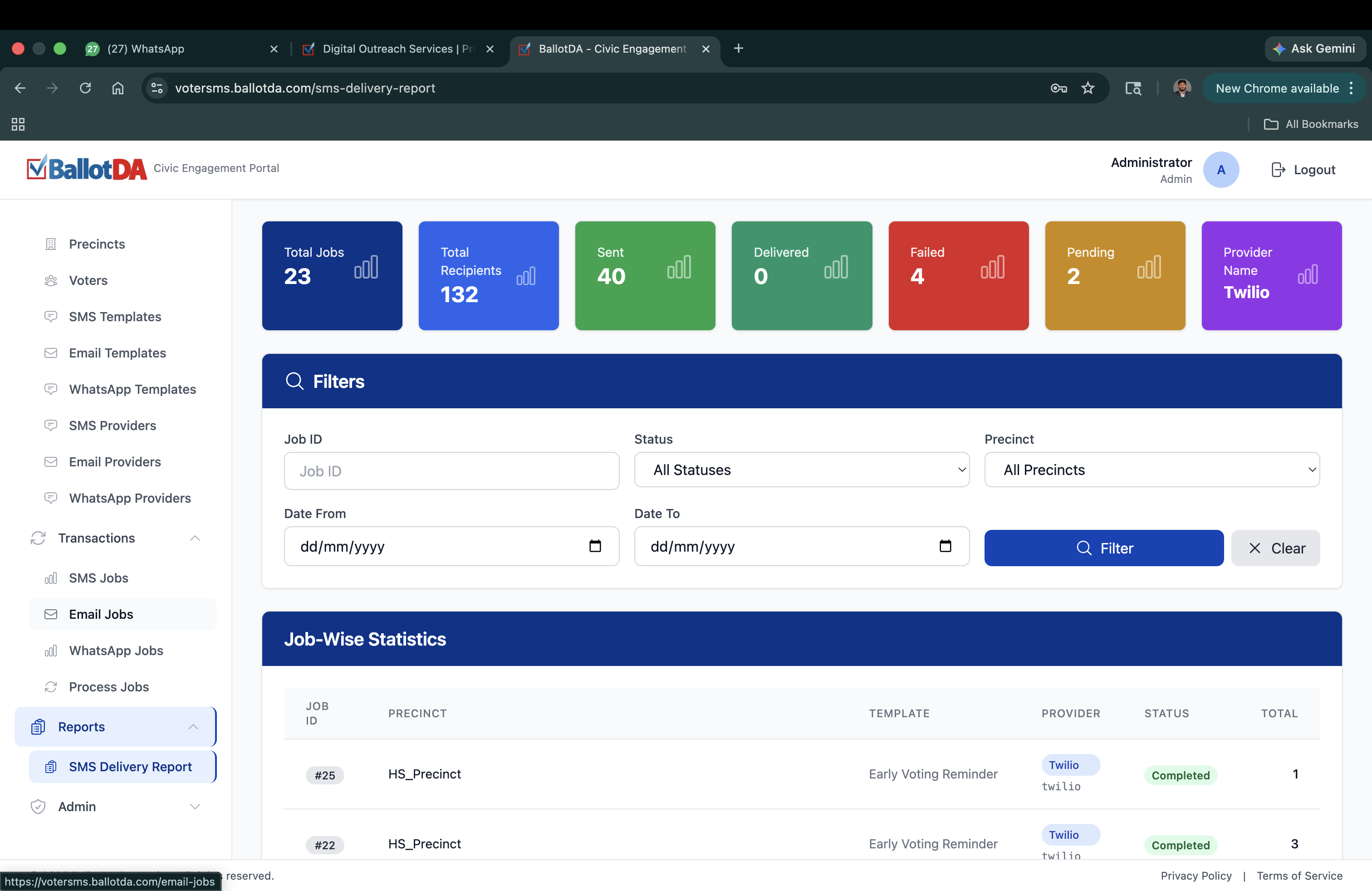Click the Clear filters button
Image resolution: width=1372 pixels, height=891 pixels.
(1275, 548)
